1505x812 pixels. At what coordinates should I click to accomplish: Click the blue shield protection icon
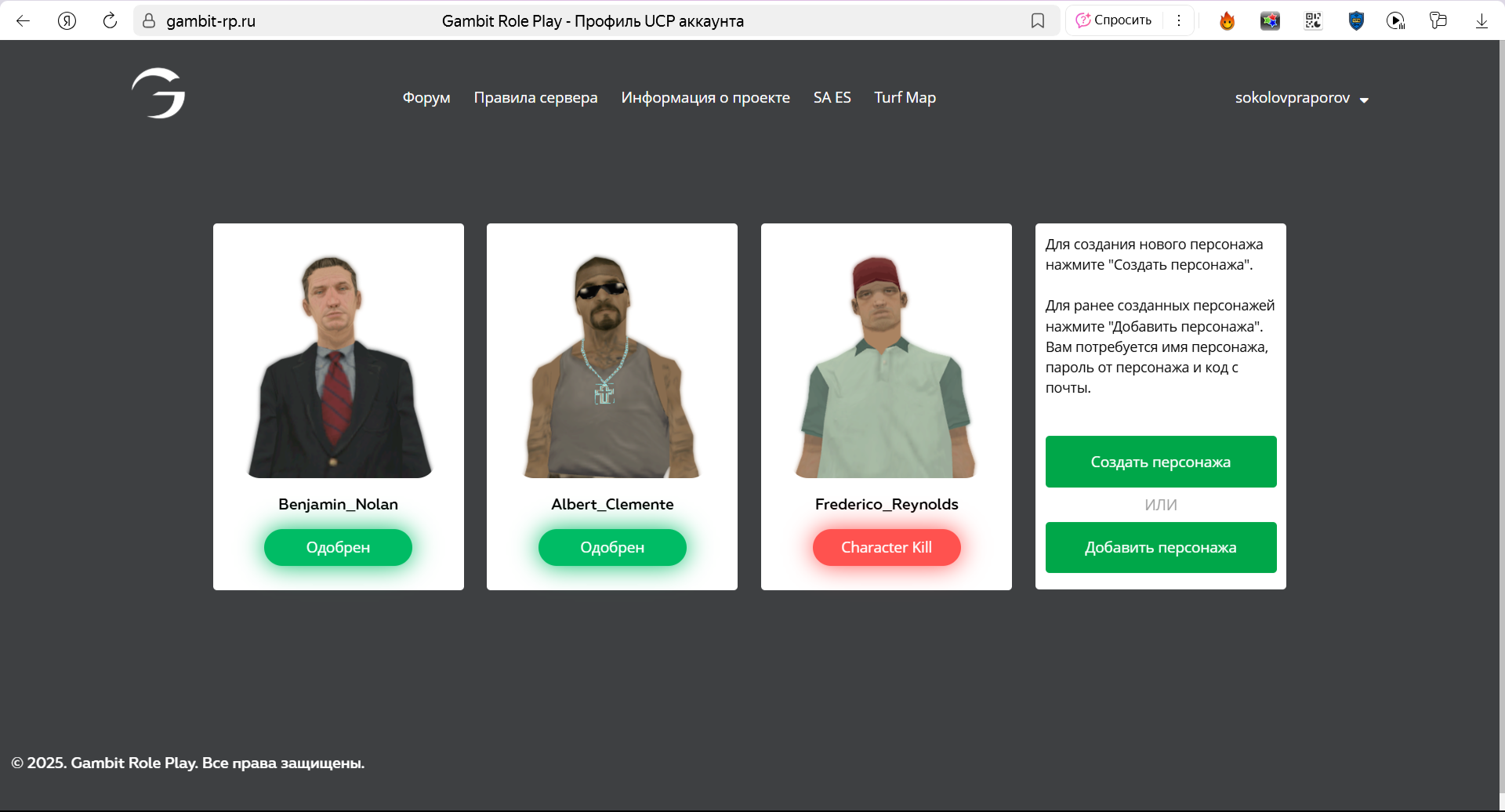[1356, 21]
